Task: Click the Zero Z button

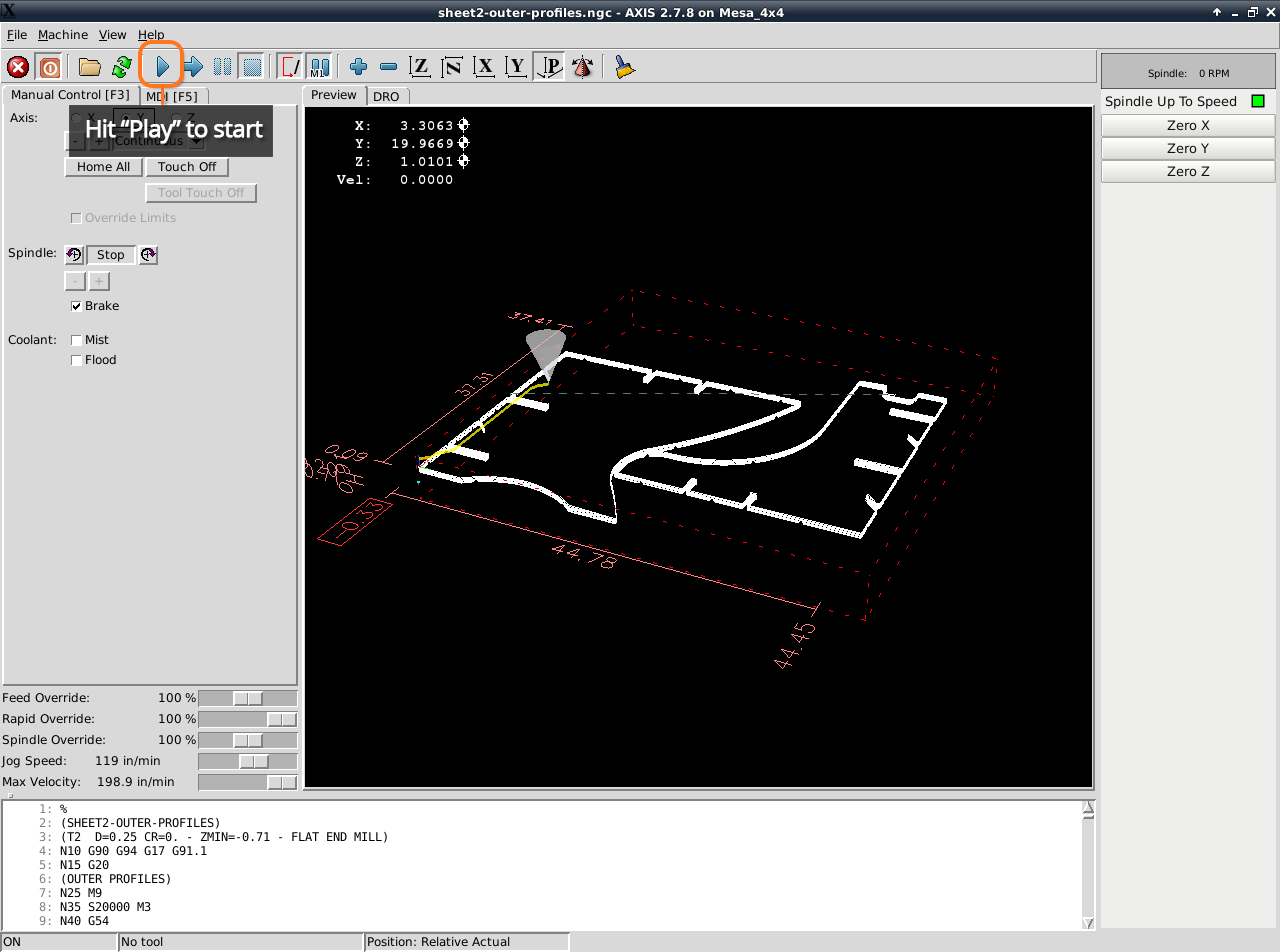Action: click(x=1188, y=172)
